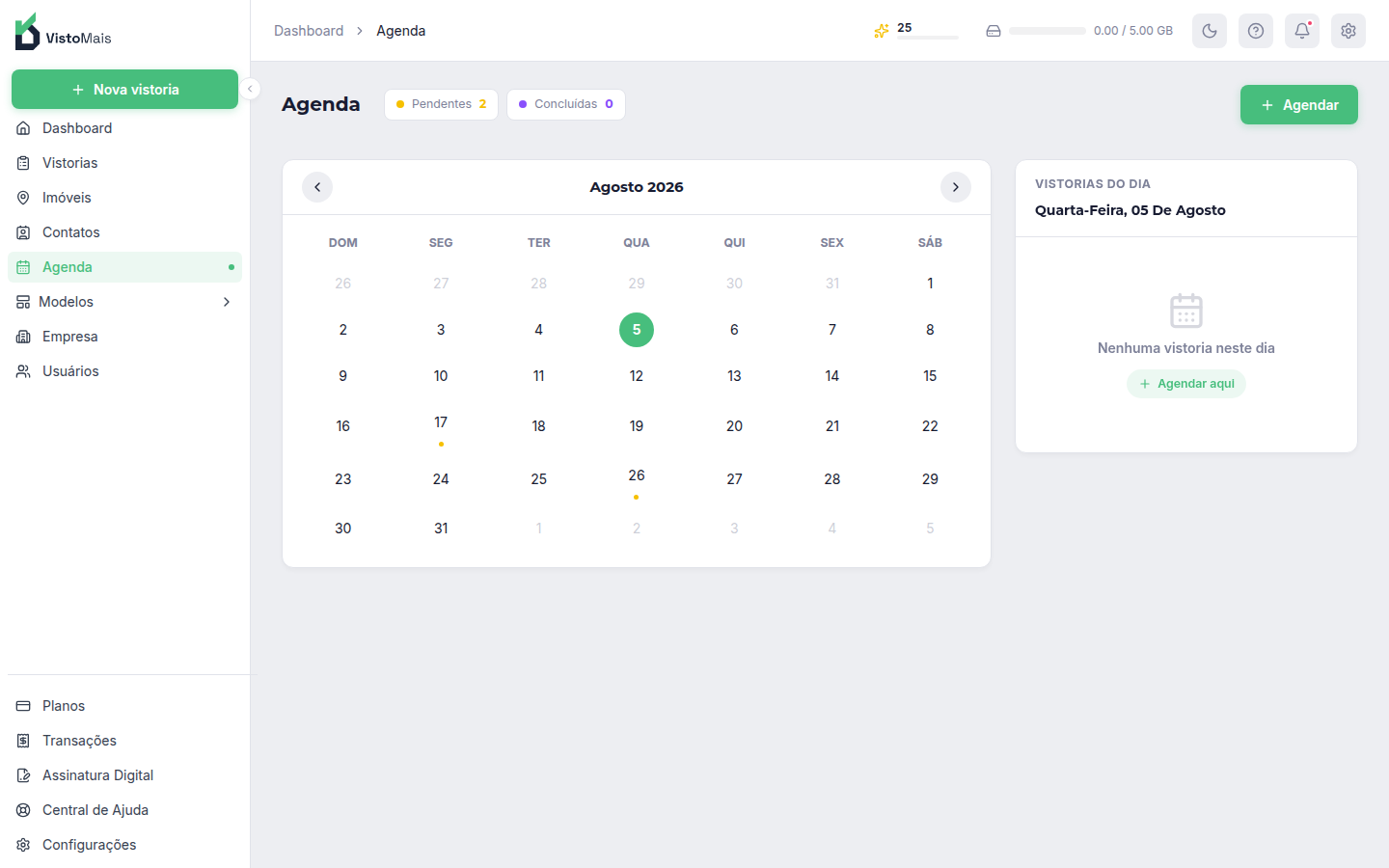Screen dimensions: 1389x868
Task: Open Contatos in the sidebar
Action: 124,232
